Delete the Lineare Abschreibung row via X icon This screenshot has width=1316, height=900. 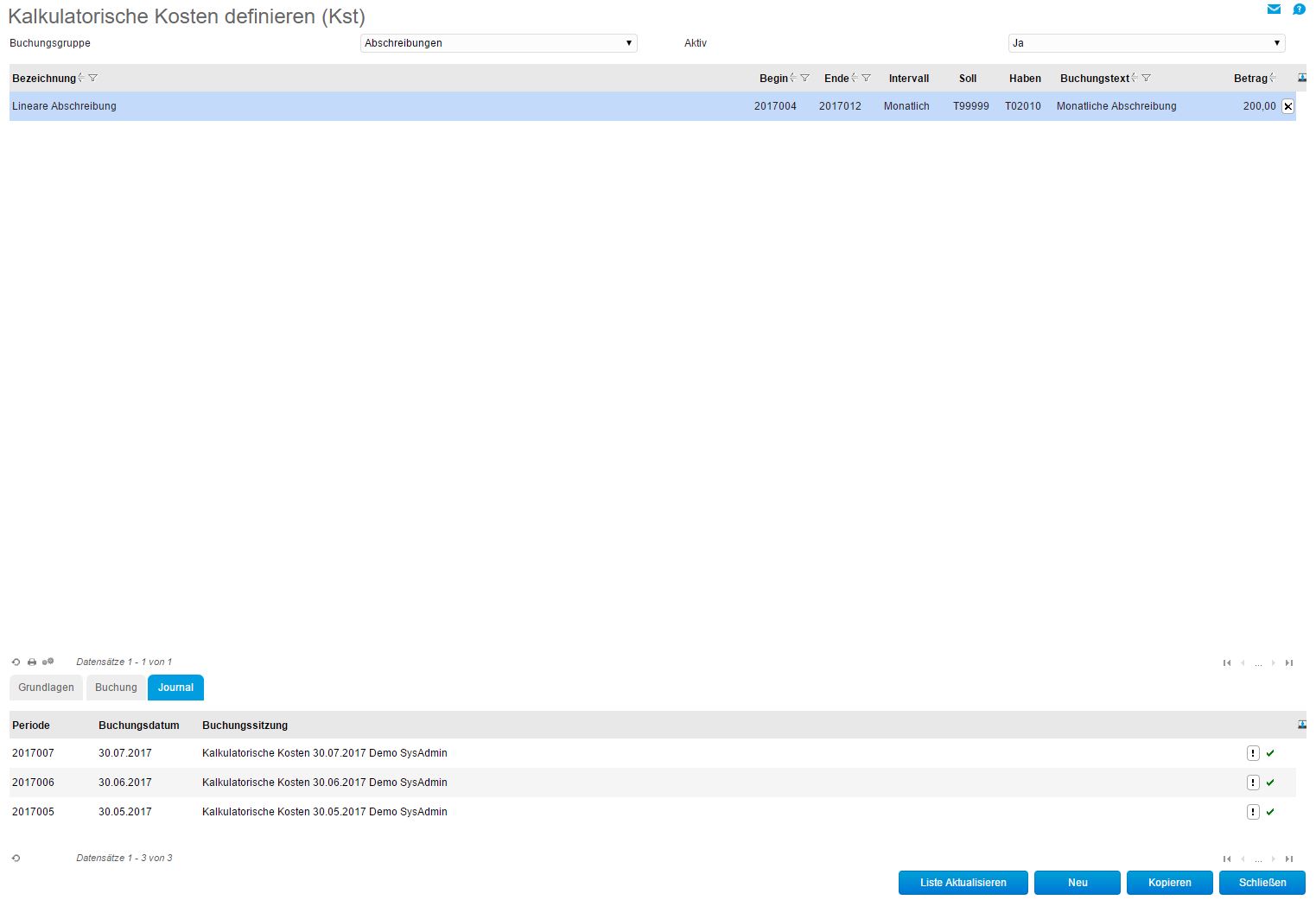(x=1287, y=106)
